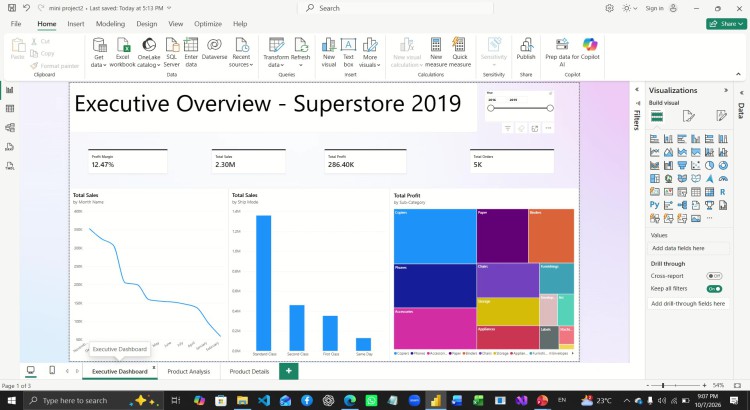Open the OneLake catalog dropdown
The width and height of the screenshot is (750, 410).
point(149,53)
